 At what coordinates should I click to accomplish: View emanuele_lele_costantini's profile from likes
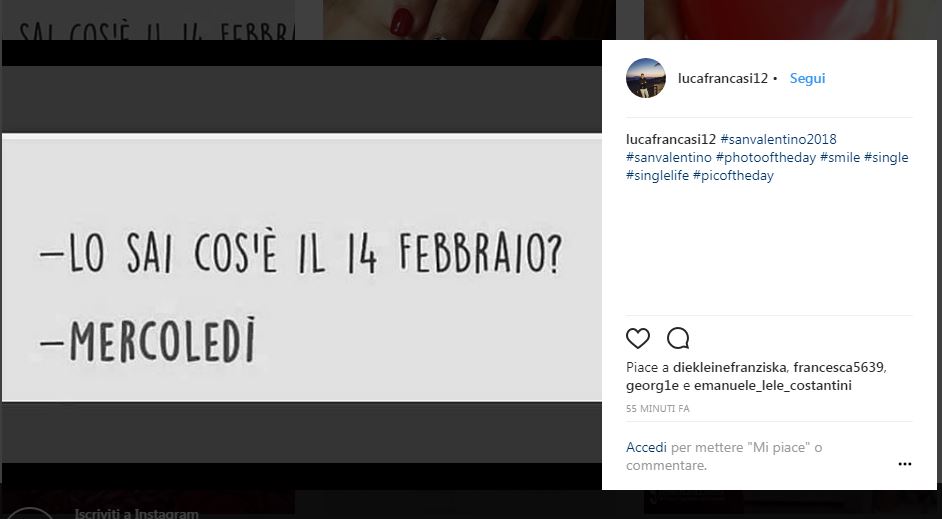(773, 386)
